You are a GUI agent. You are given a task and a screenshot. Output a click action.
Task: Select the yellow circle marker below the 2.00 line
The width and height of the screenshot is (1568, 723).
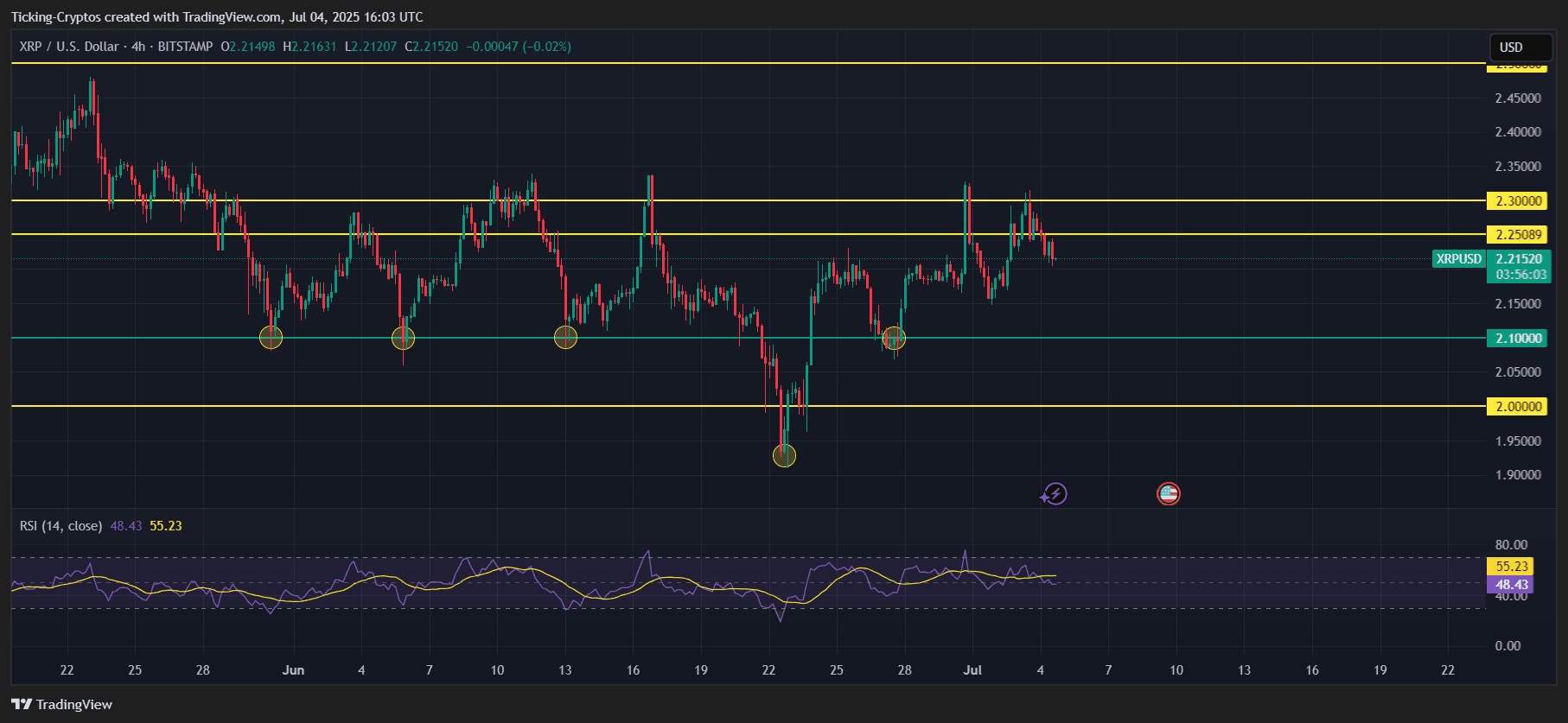point(784,456)
